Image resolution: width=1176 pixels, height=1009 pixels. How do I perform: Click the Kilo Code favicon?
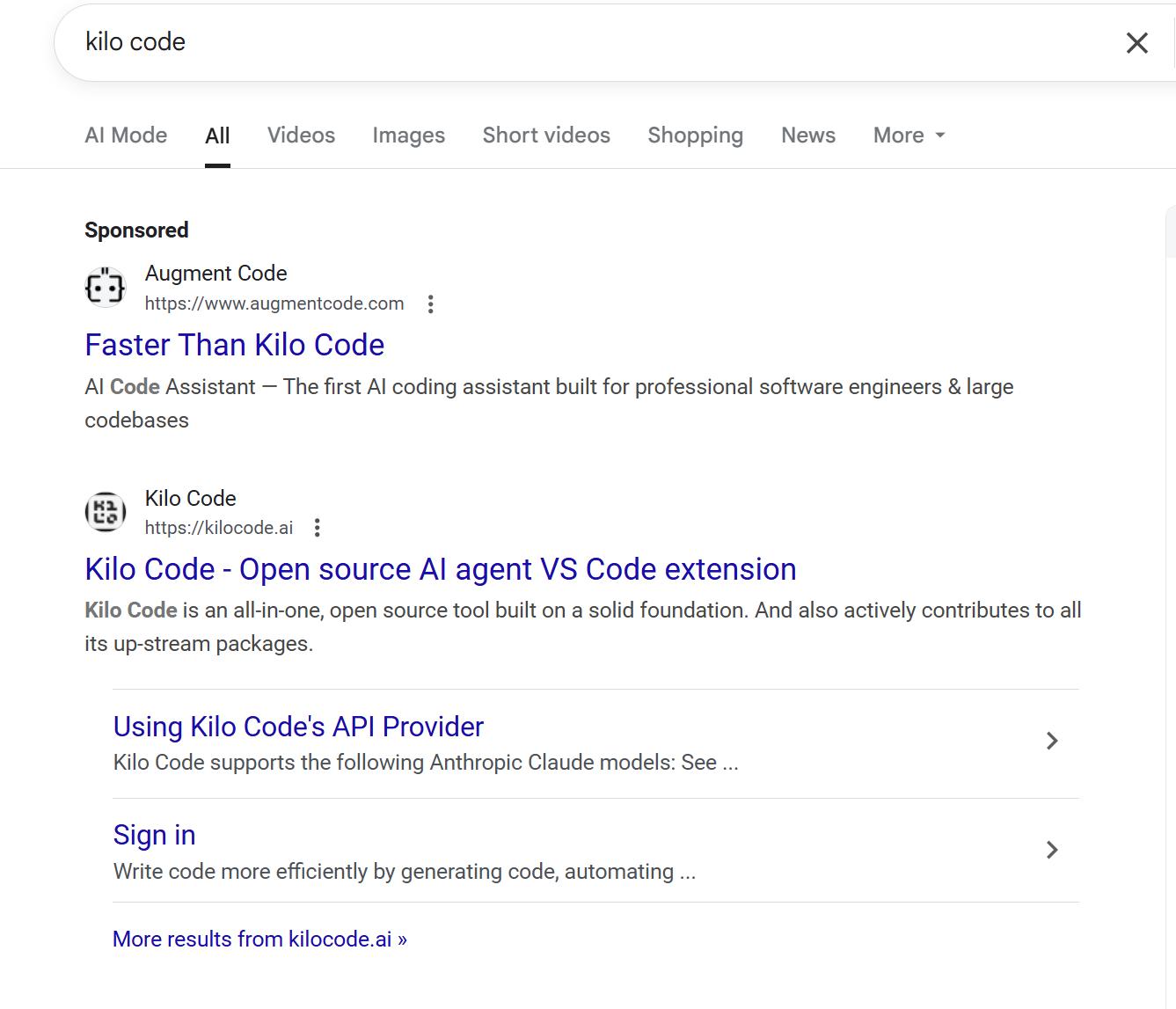tap(106, 512)
